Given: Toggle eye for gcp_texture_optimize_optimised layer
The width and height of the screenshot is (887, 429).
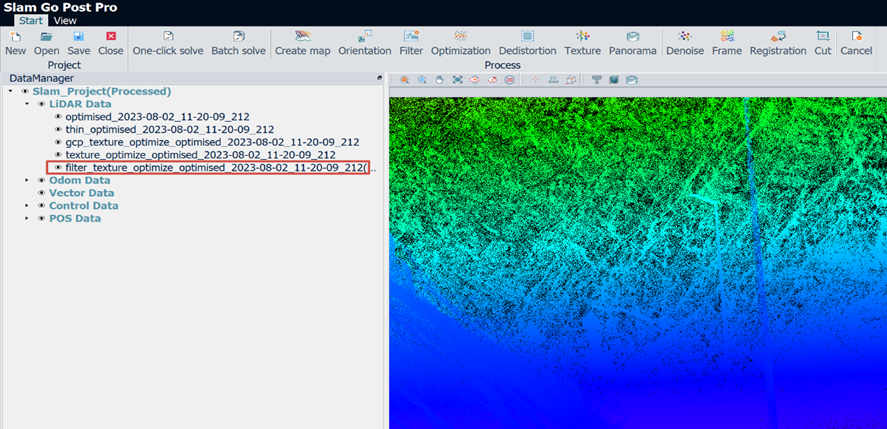Looking at the screenshot, I should [x=58, y=142].
